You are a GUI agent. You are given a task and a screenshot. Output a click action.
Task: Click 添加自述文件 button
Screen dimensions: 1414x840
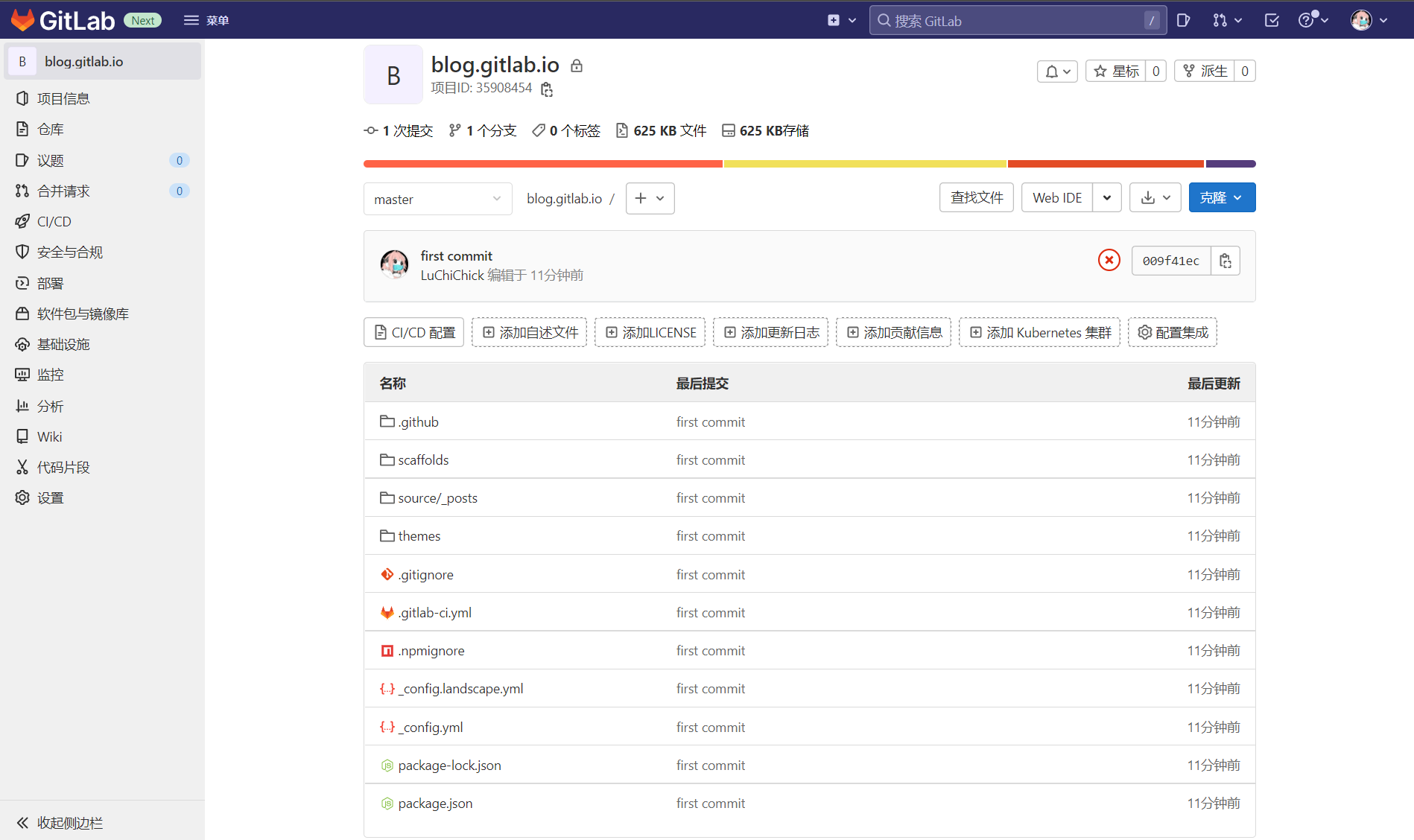530,332
